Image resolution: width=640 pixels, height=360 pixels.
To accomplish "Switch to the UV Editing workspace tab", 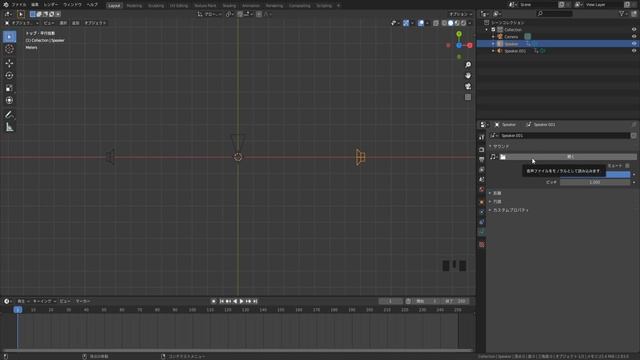I will [179, 5].
